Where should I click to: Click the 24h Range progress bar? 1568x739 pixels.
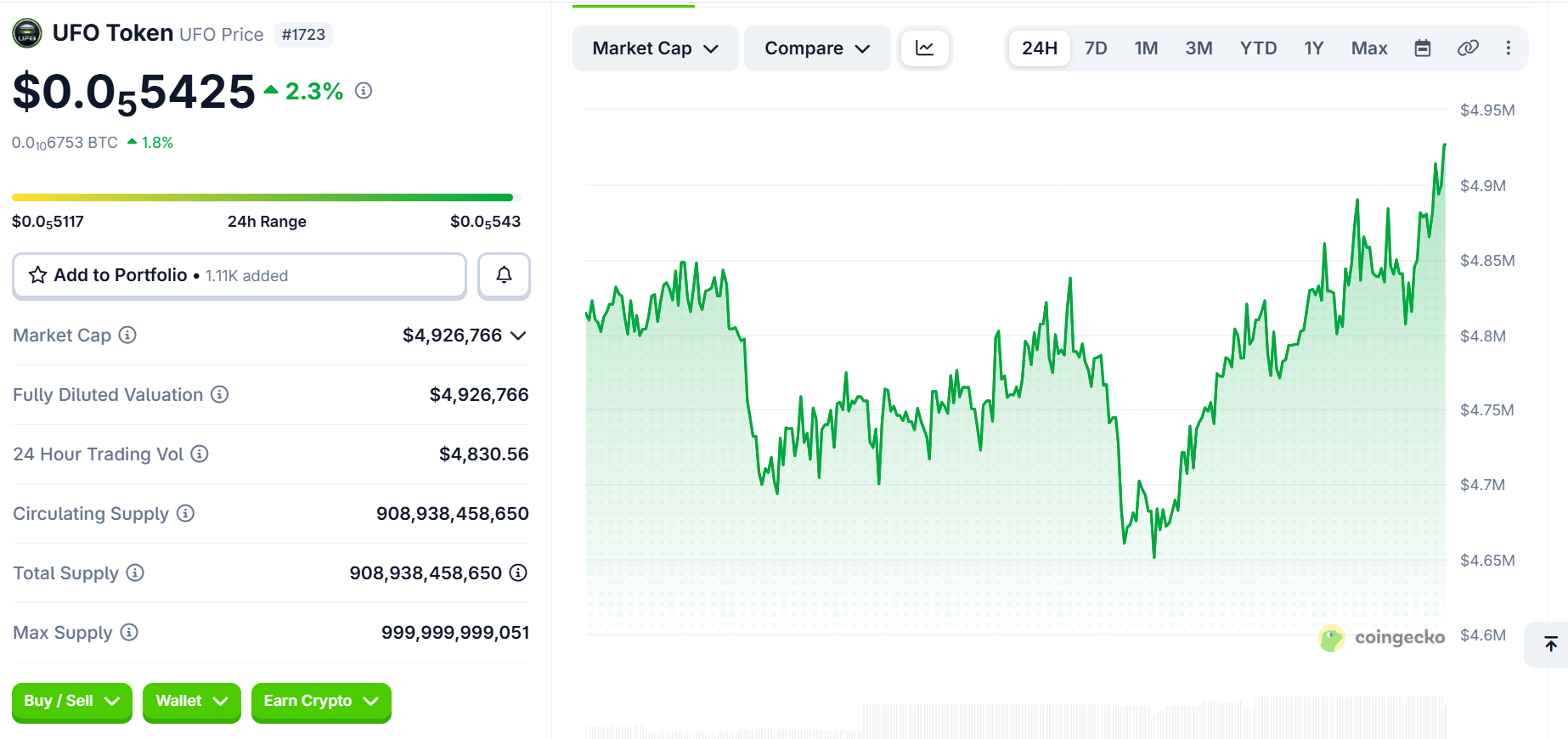267,197
